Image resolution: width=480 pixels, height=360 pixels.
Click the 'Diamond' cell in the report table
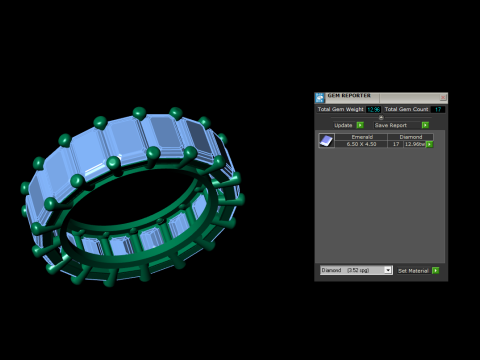pyautogui.click(x=411, y=137)
